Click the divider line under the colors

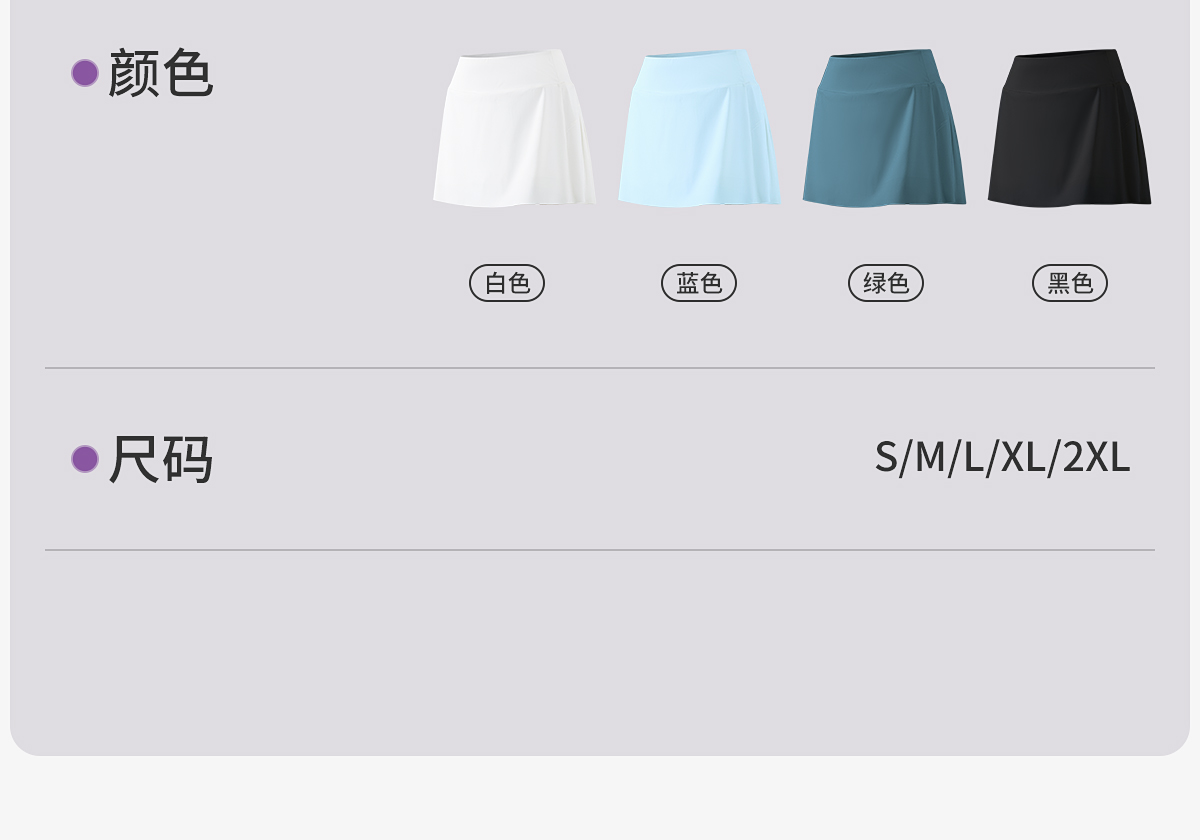[600, 368]
